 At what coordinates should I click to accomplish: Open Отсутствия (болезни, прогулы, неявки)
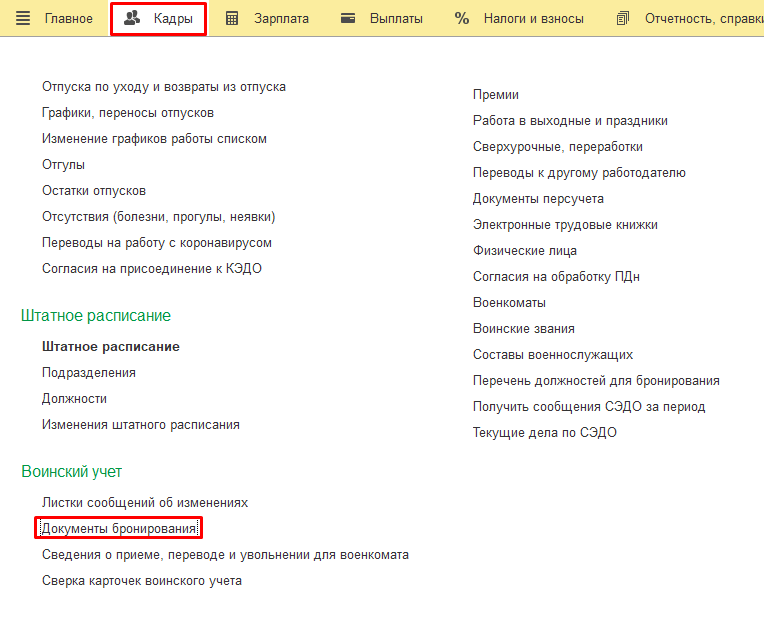point(158,217)
